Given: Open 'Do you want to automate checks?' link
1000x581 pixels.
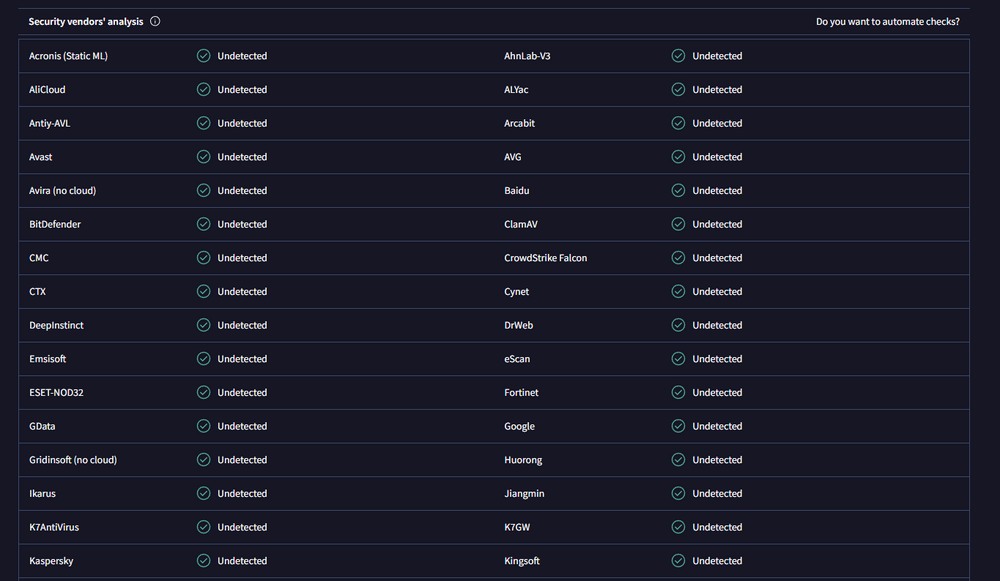Looking at the screenshot, I should [x=888, y=21].
